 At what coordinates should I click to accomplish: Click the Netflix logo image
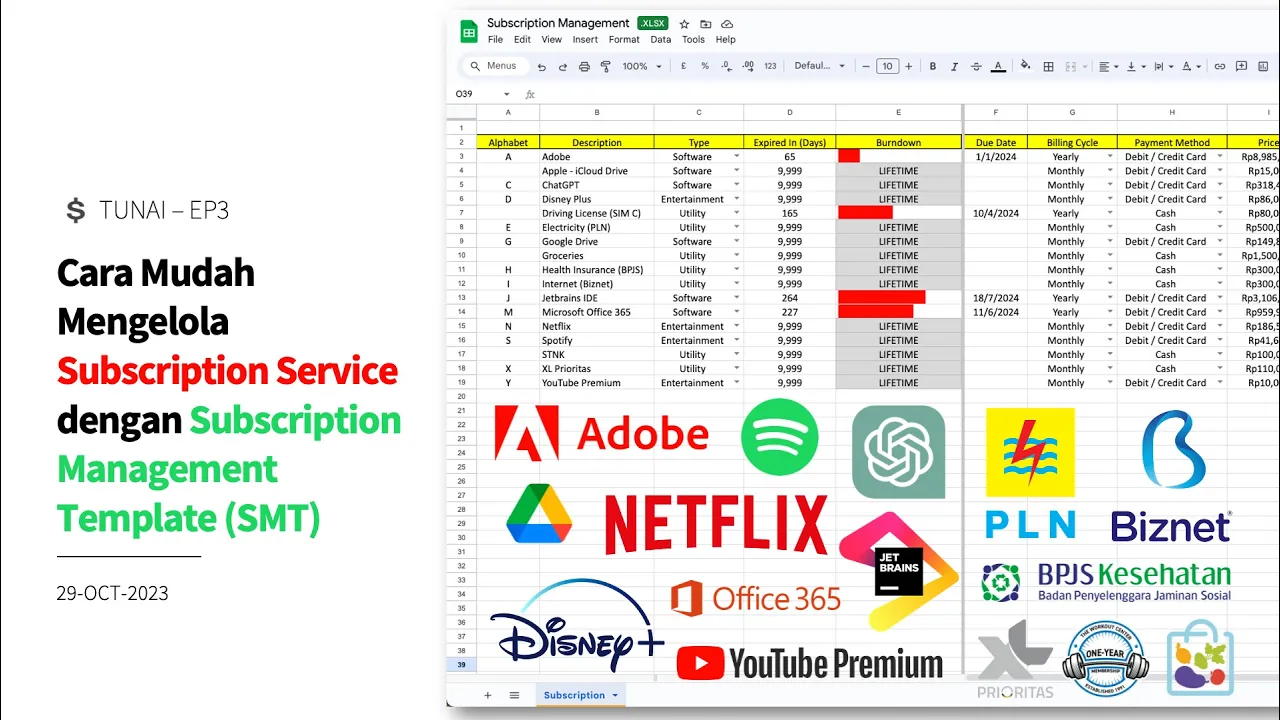point(716,524)
